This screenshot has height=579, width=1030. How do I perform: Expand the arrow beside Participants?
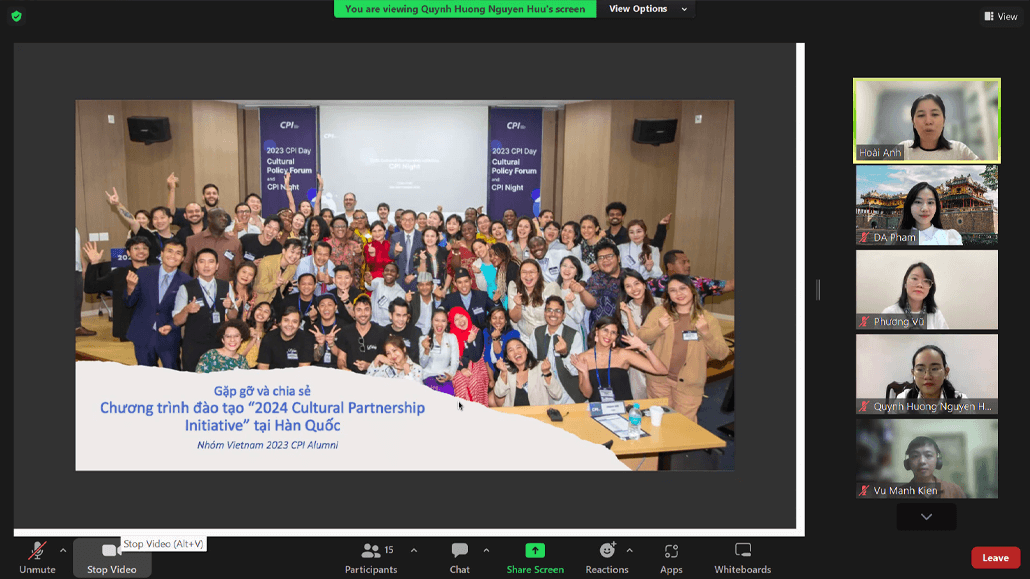[414, 550]
